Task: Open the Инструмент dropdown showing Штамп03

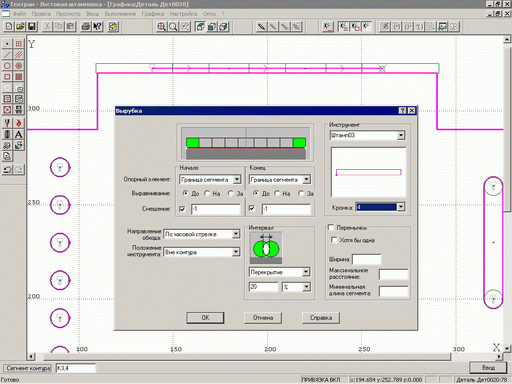Action: [367, 135]
